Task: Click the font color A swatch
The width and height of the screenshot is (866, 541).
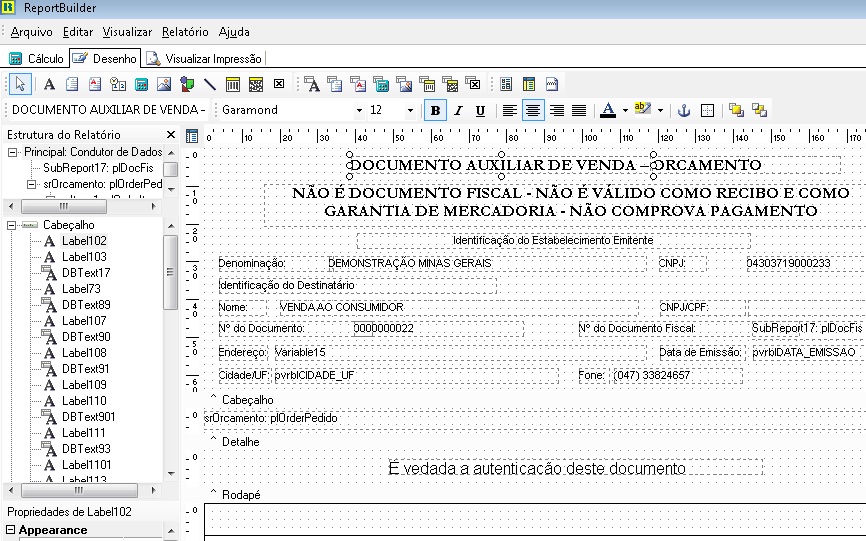Action: 608,110
